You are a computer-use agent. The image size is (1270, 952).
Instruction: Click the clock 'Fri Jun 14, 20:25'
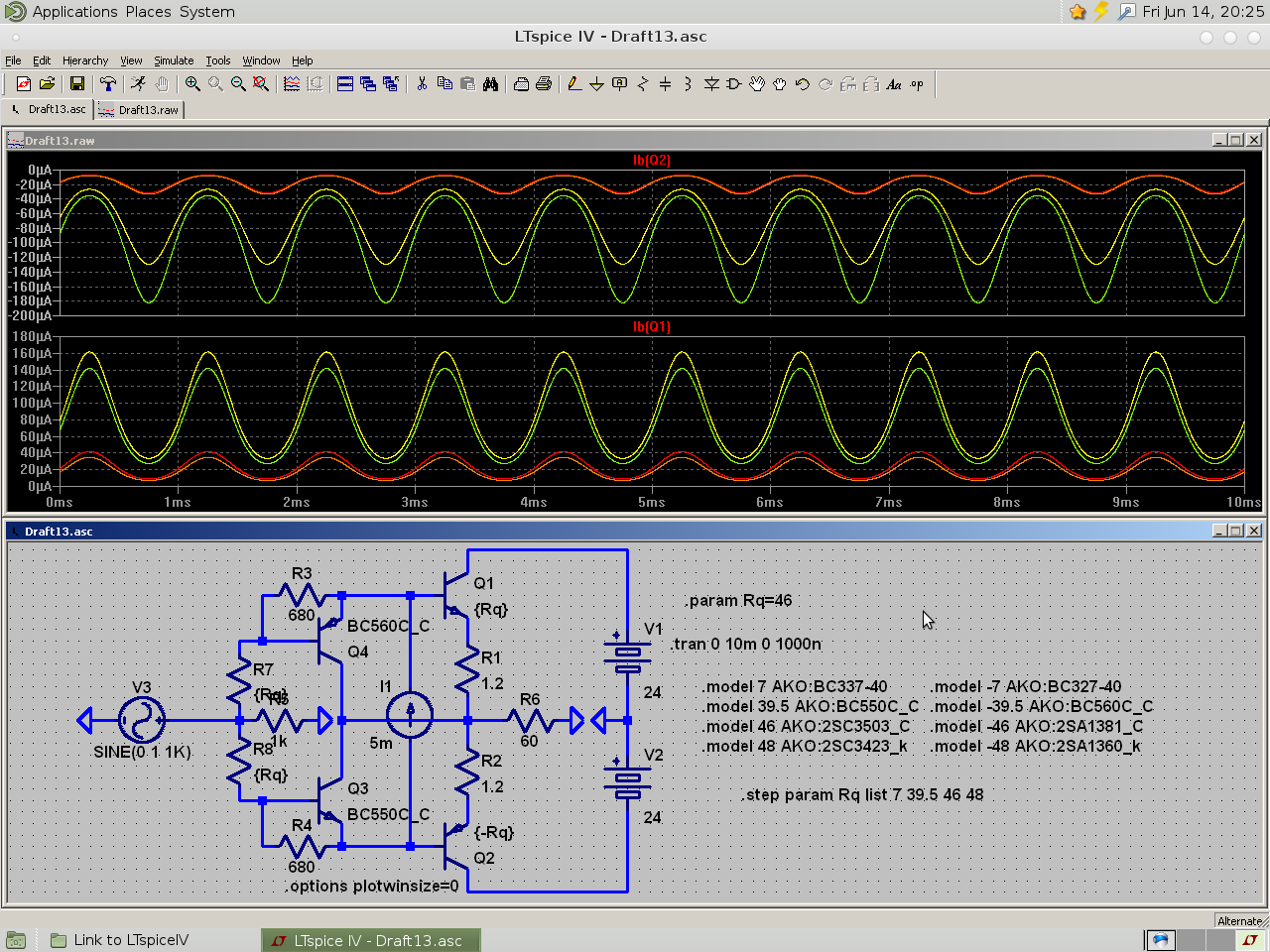(1204, 12)
